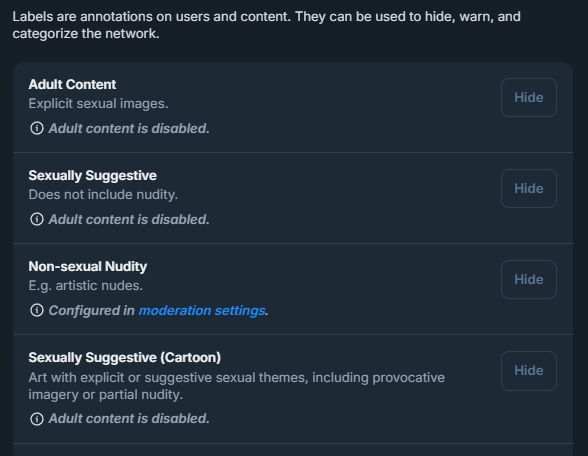The width and height of the screenshot is (588, 456).
Task: Click the 'Labels are annotations' intro paragraph
Action: pos(267,25)
